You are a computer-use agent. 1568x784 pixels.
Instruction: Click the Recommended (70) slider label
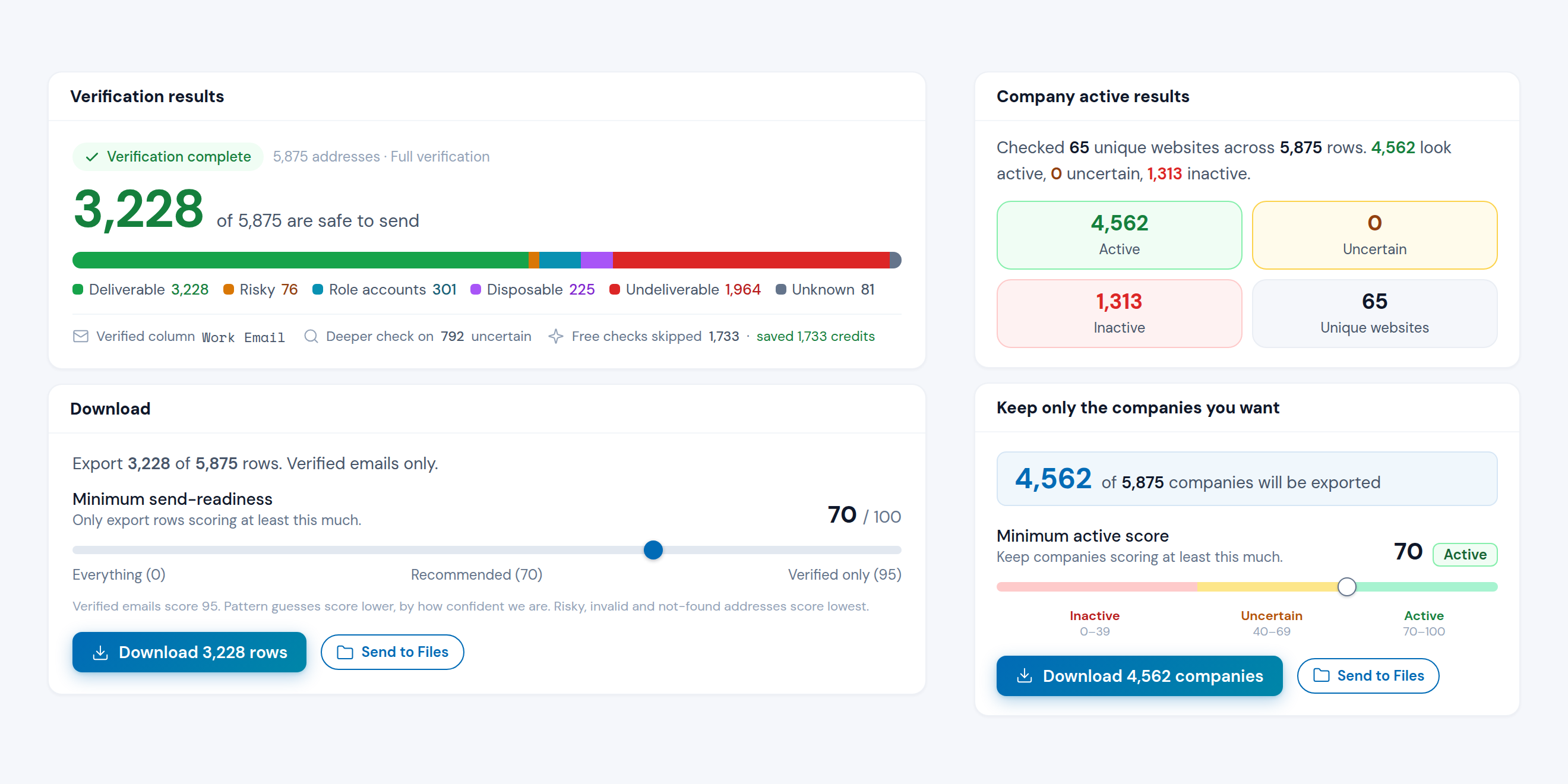point(476,574)
